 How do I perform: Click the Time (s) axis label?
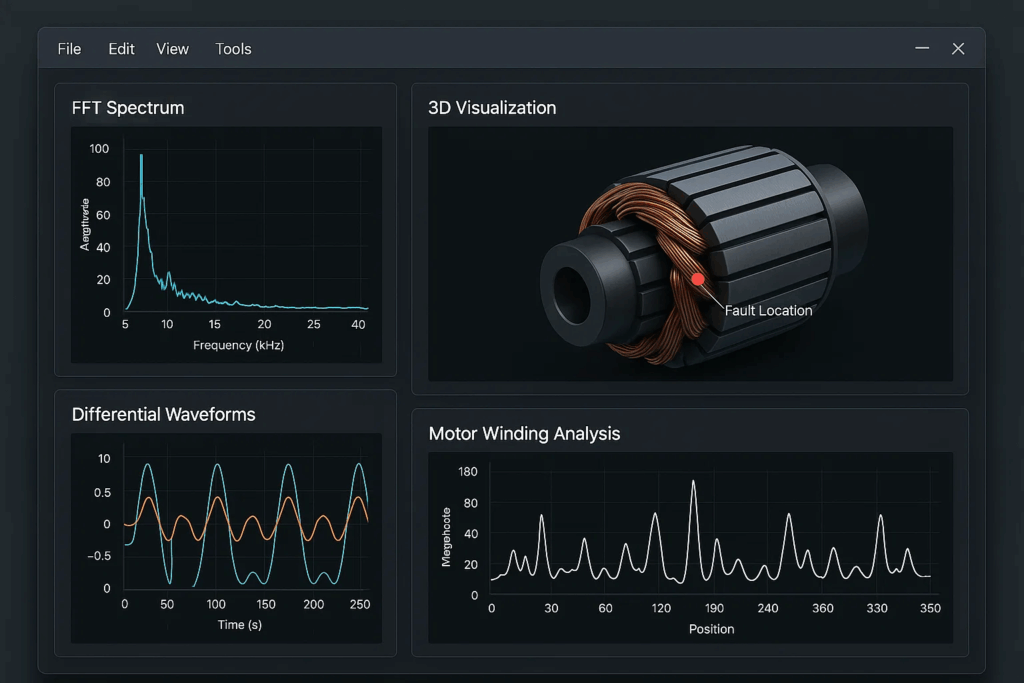238,625
